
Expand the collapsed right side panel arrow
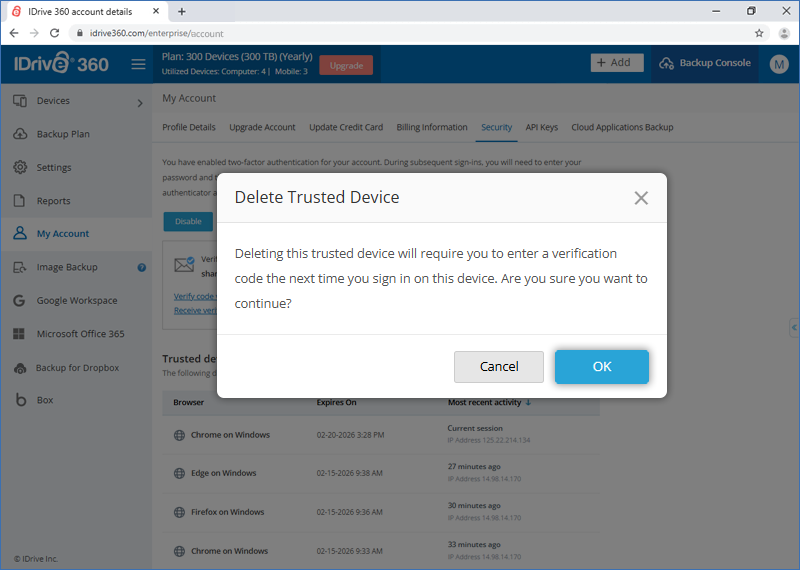click(794, 328)
